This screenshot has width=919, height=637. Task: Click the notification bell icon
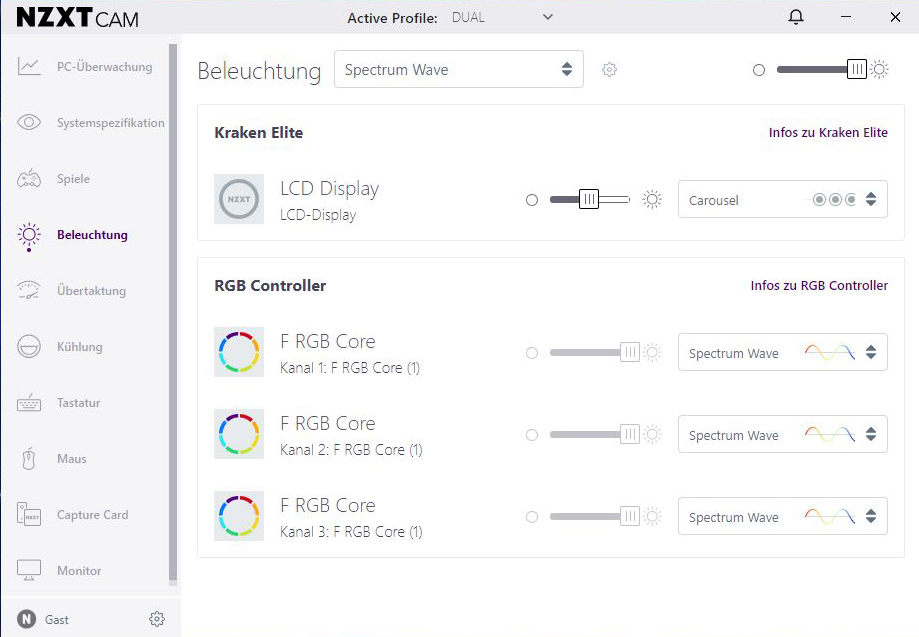(796, 17)
